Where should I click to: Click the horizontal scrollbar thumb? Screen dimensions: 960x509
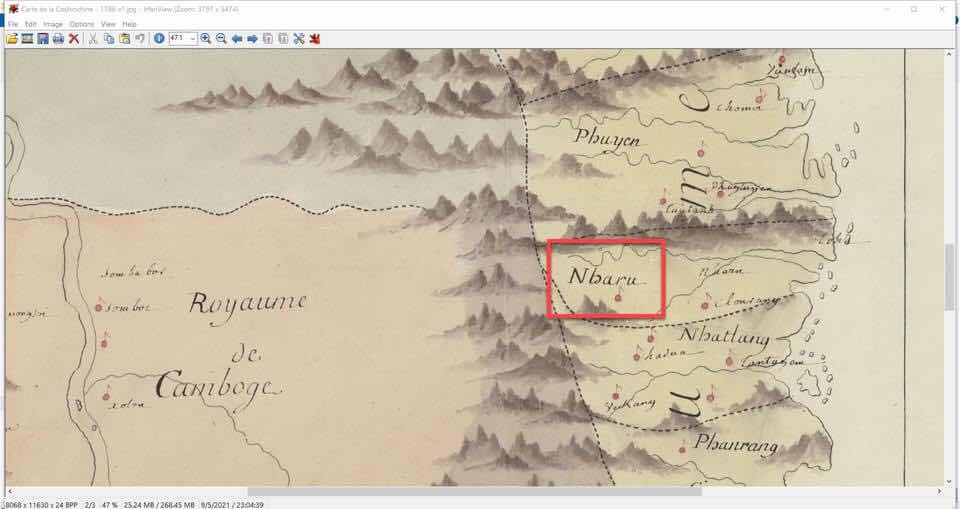click(x=474, y=491)
